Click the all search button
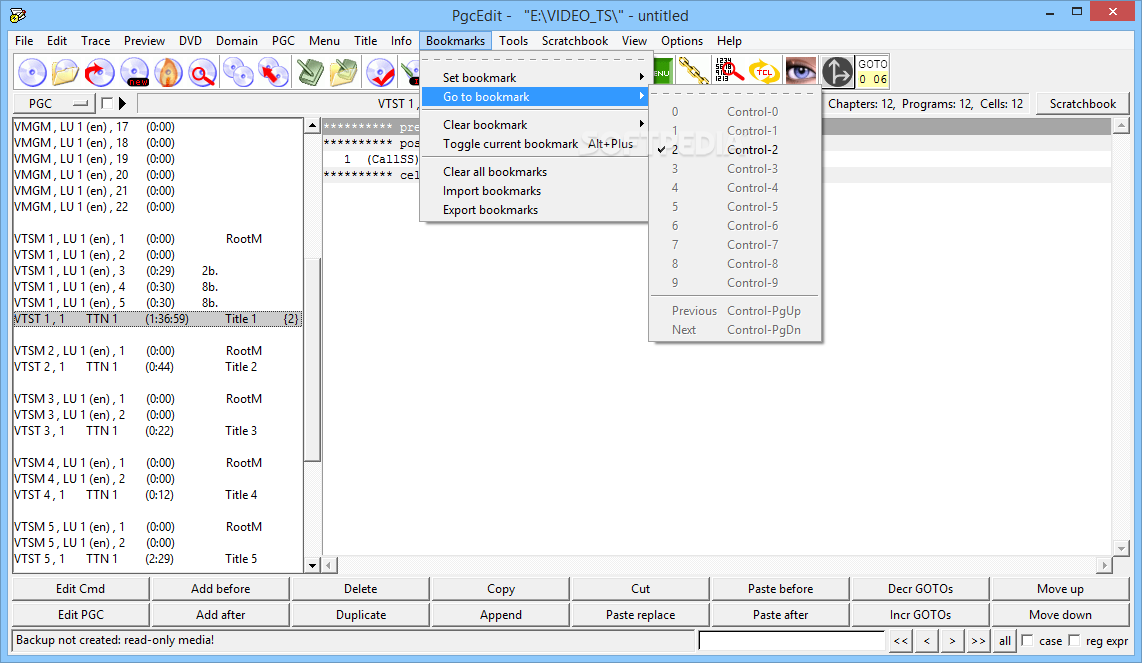The width and height of the screenshot is (1142, 663). point(1004,641)
